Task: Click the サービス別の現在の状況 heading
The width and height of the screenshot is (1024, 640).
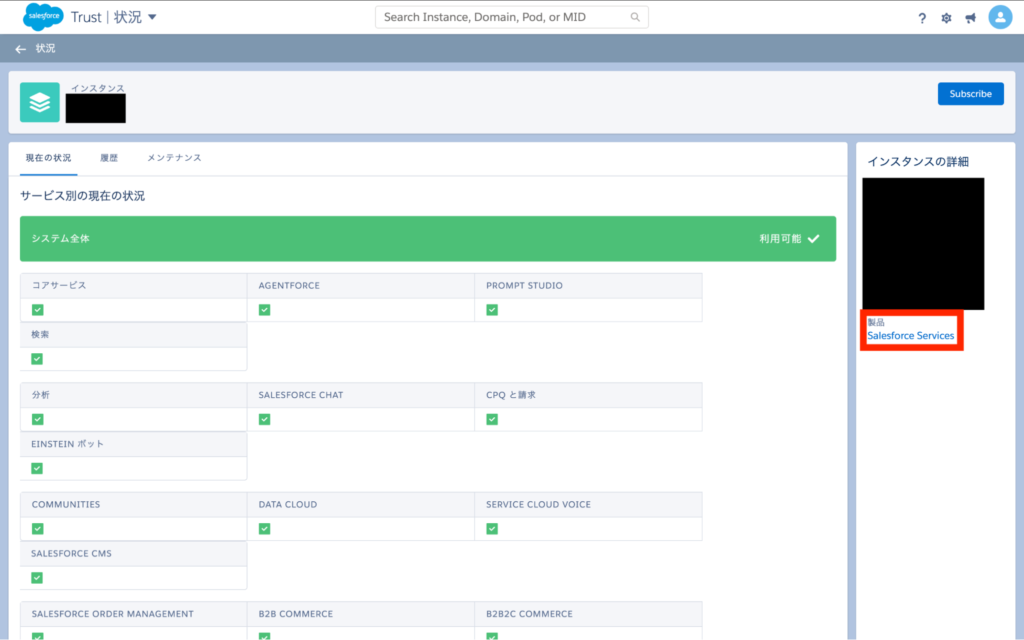Action: pyautogui.click(x=82, y=196)
